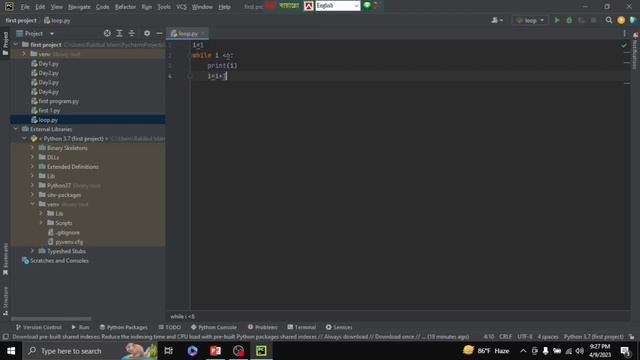Select the loop.py editor tab
The image size is (640, 360).
[x=187, y=33]
